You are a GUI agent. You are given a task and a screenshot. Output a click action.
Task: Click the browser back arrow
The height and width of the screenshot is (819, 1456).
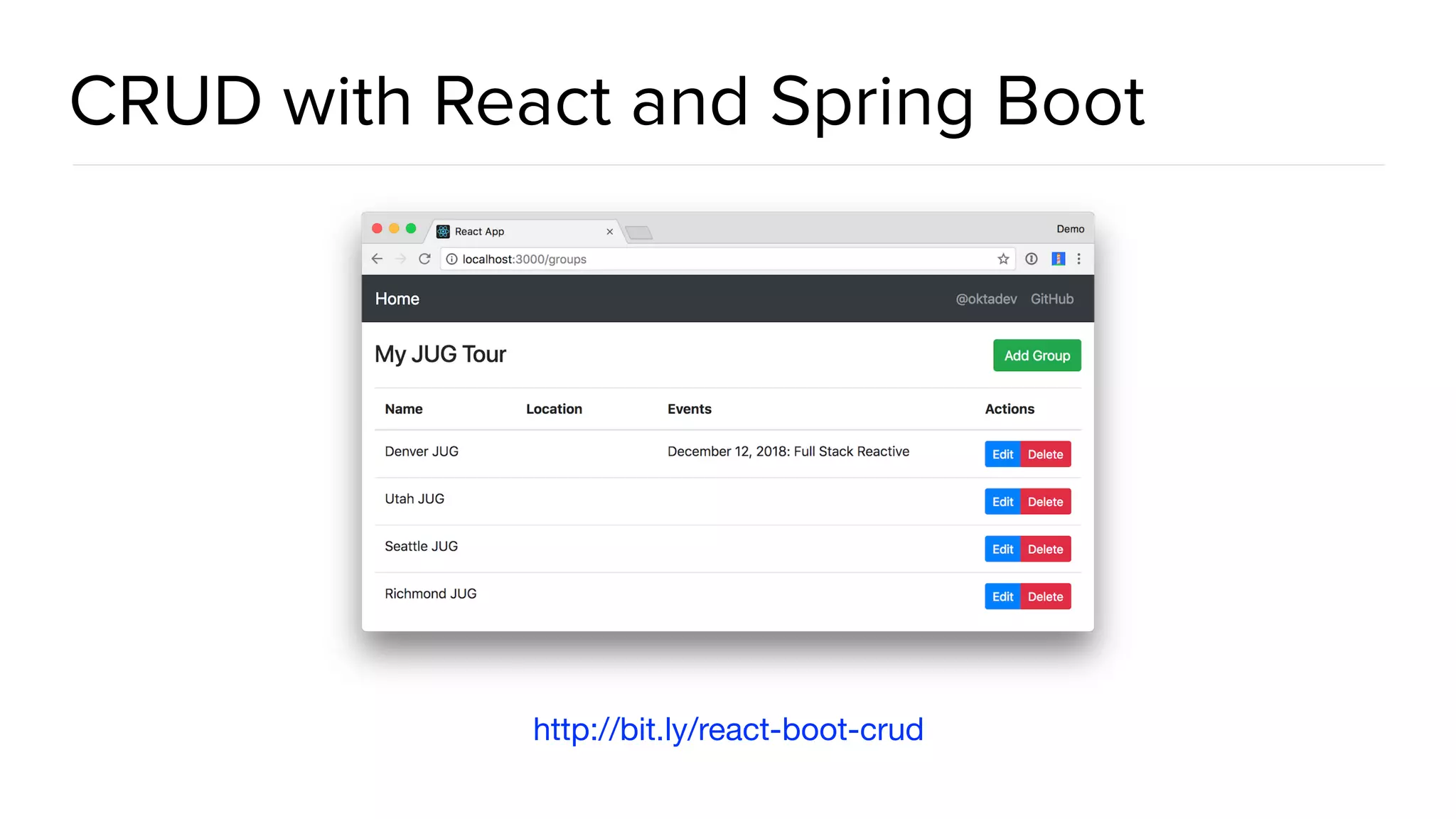[377, 259]
